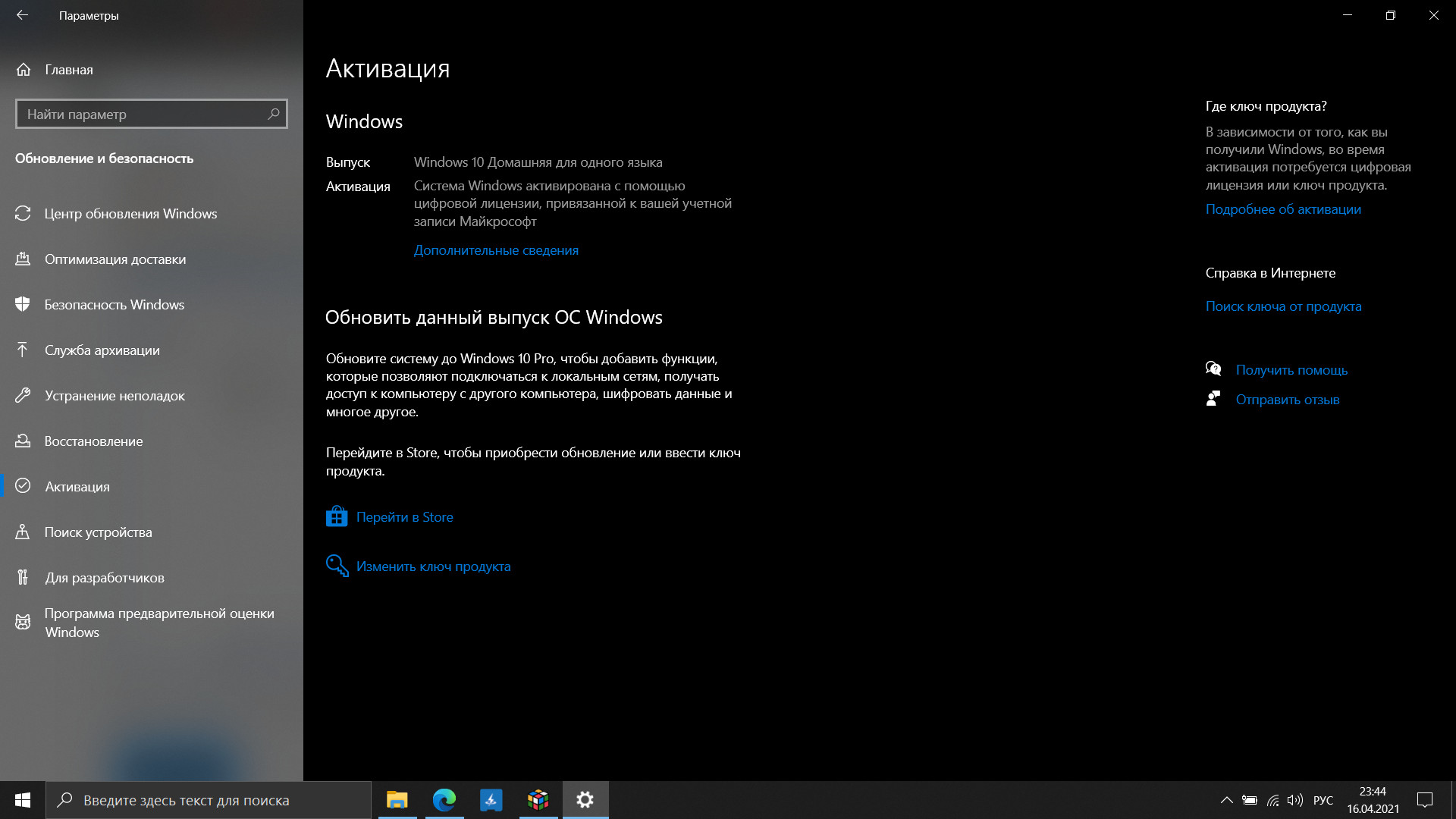Click Отправить отзыв link
This screenshot has width=1456, height=819.
click(1288, 400)
